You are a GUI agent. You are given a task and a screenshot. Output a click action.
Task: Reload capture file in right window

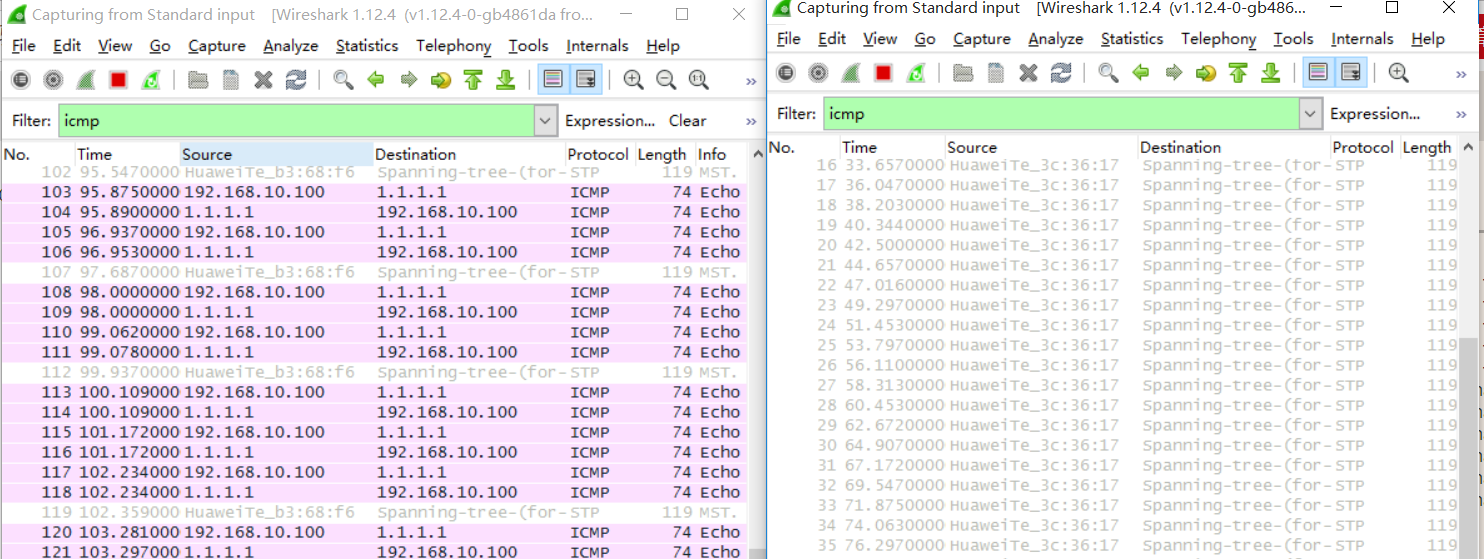(x=1061, y=72)
